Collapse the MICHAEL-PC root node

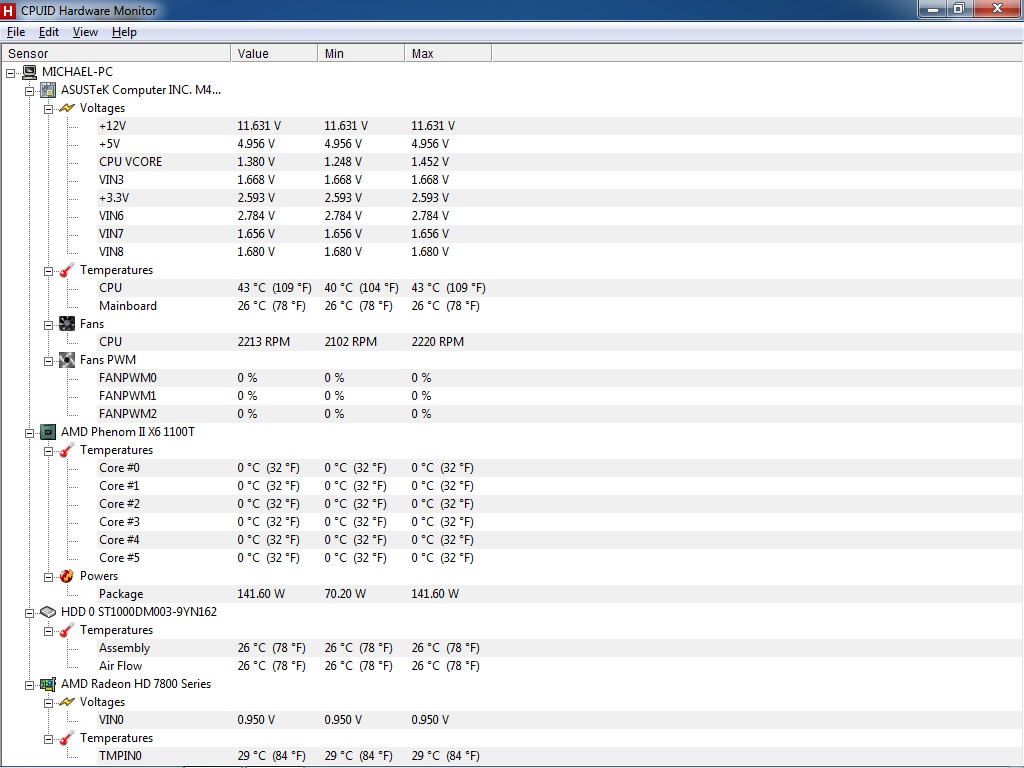[10, 73]
